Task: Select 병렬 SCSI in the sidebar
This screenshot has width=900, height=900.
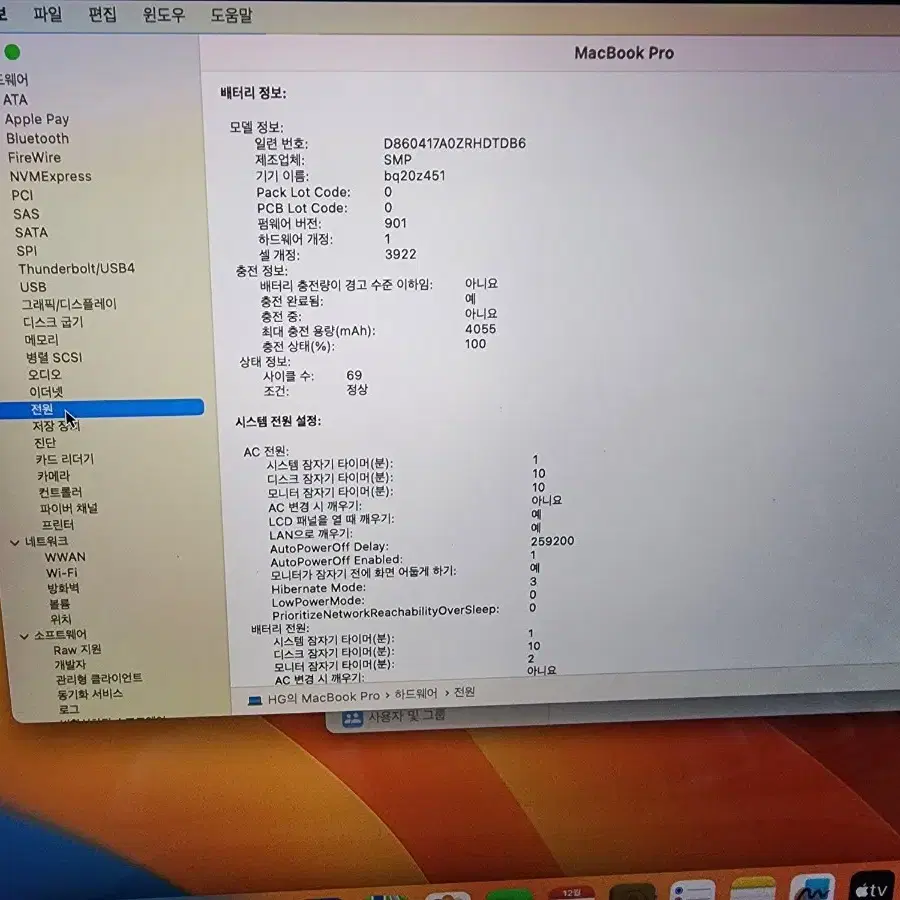Action: point(54,358)
